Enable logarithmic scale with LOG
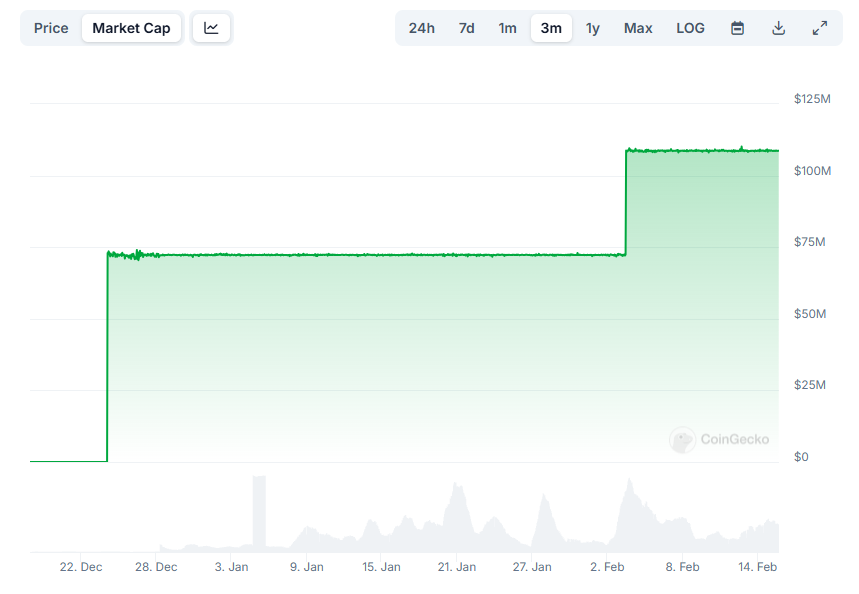 (690, 28)
